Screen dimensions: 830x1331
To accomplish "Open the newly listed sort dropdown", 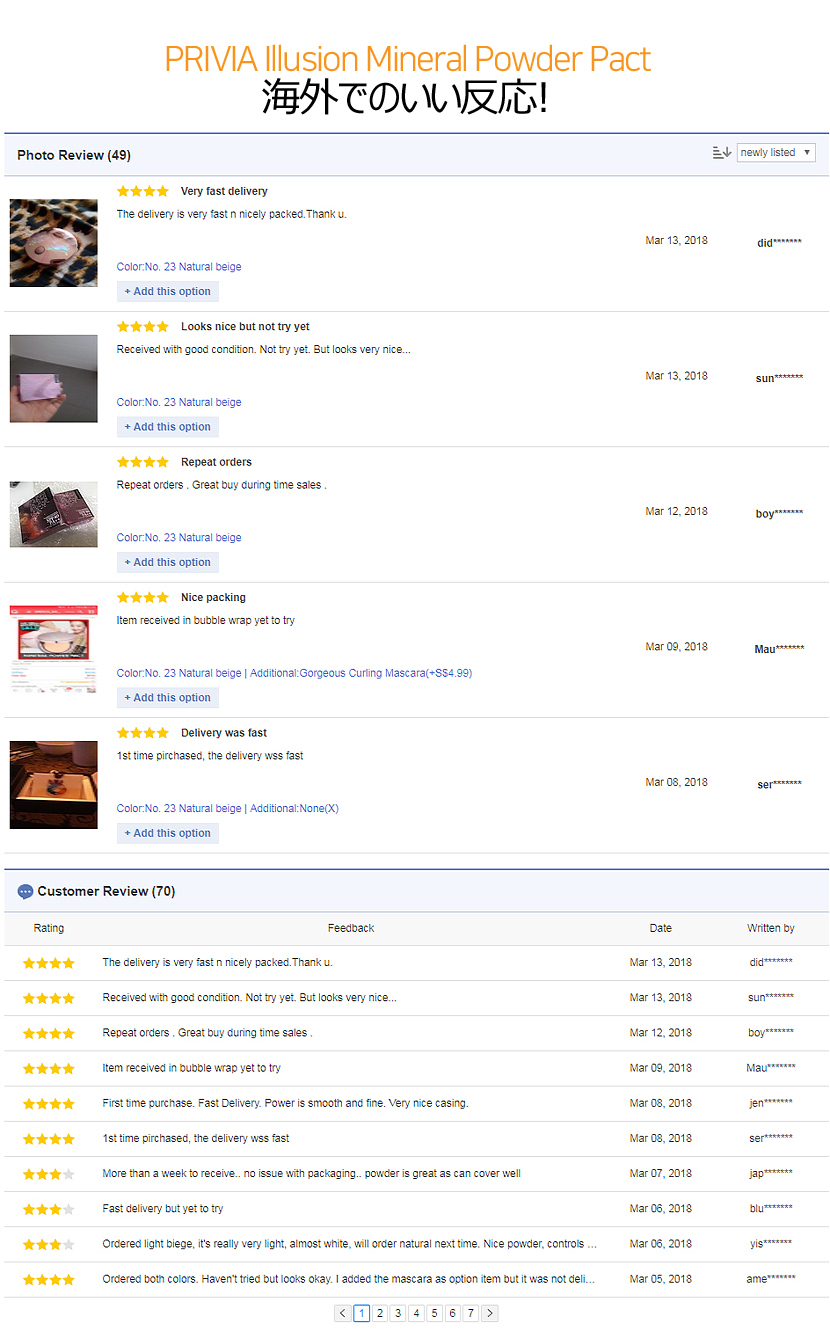I will (x=776, y=153).
